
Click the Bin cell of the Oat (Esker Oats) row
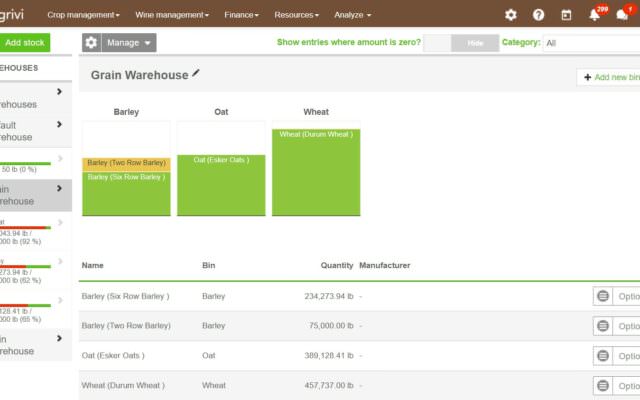(x=209, y=356)
